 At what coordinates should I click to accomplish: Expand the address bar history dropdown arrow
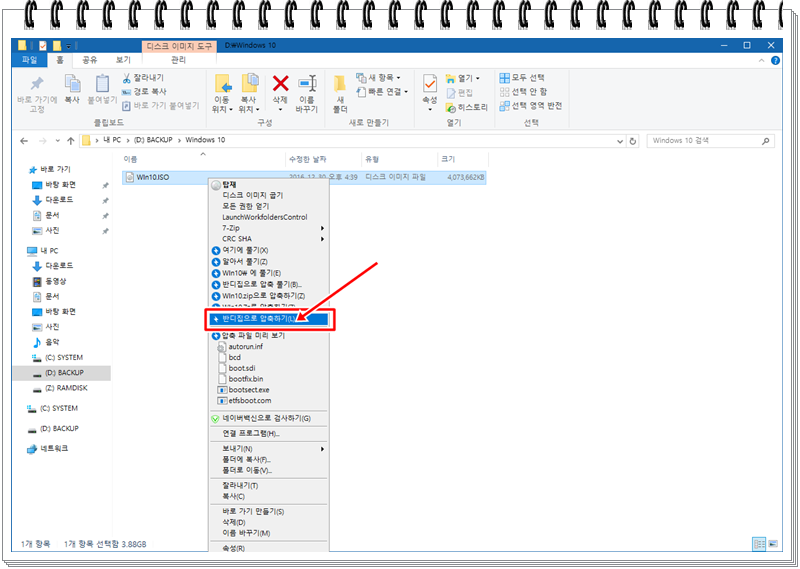(x=620, y=141)
